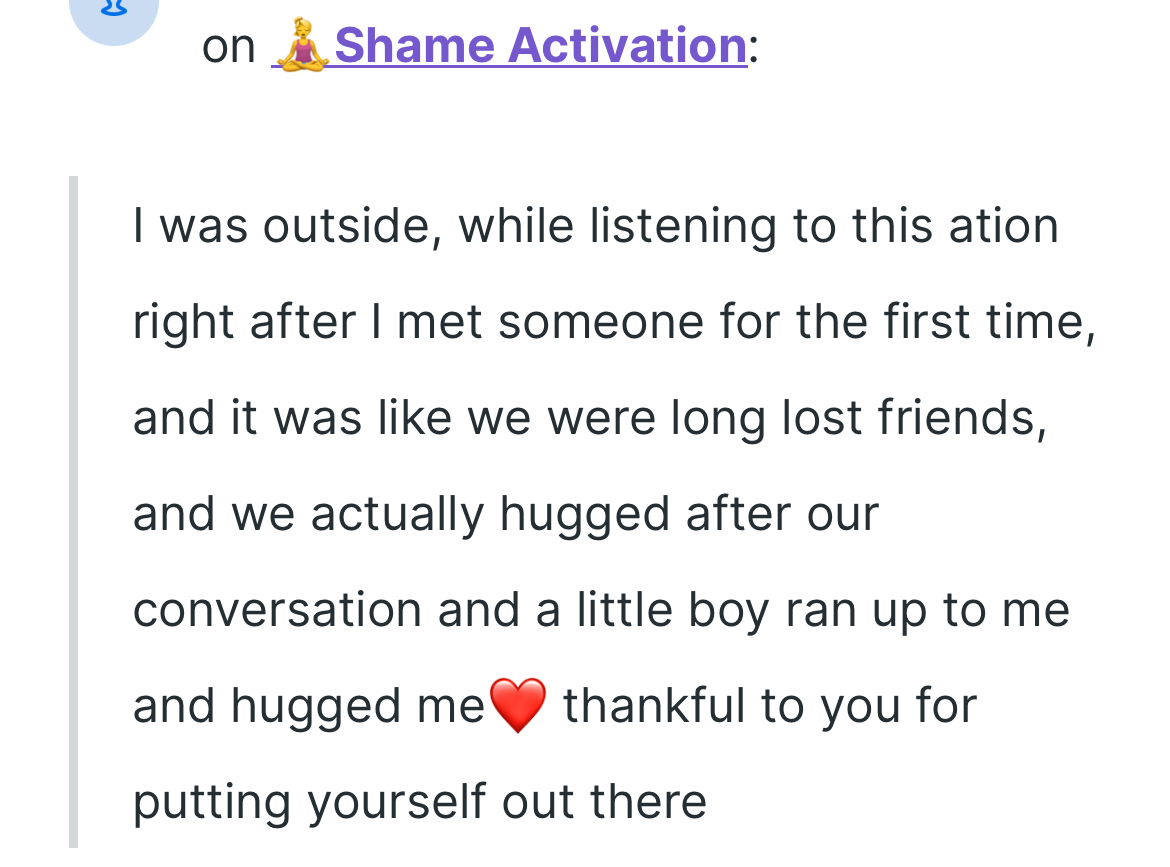Image resolution: width=1170 pixels, height=867 pixels.
Task: Click the meditating person emoji
Action: coord(302,46)
